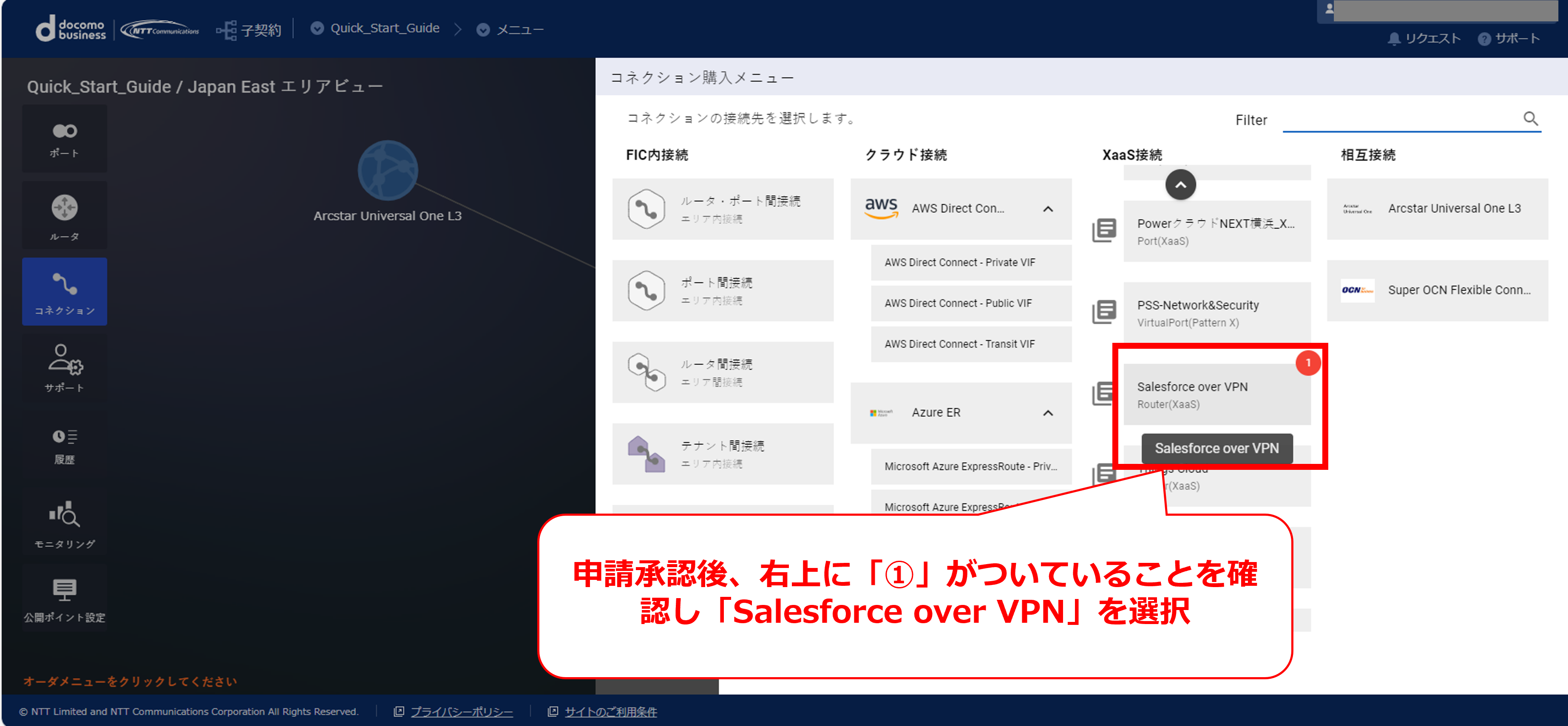Image resolution: width=1568 pixels, height=726 pixels.
Task: Open the Quick_Start_Guide breadcrumb dropdown
Action: click(x=317, y=28)
